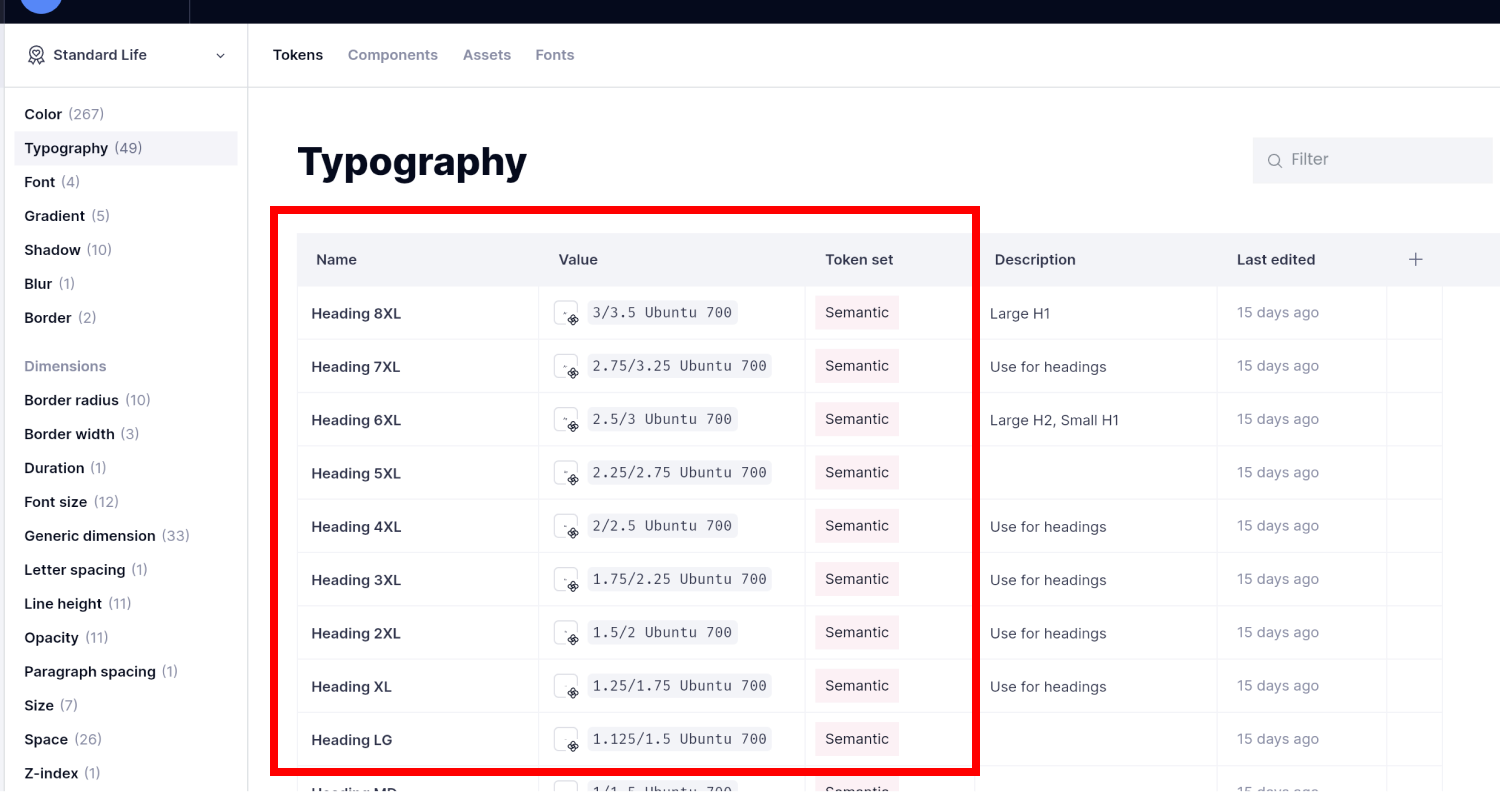Switch to the Tokens tab

[x=298, y=55]
